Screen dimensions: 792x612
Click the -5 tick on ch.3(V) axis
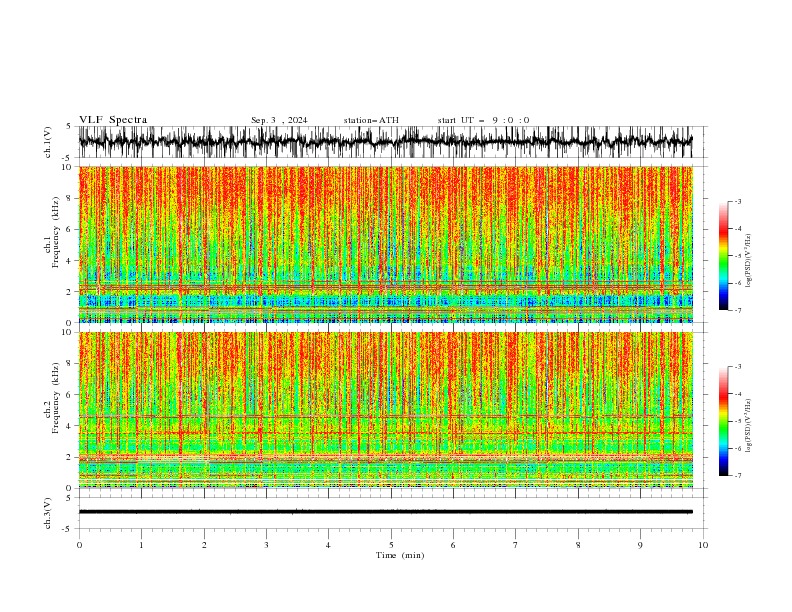tap(66, 529)
